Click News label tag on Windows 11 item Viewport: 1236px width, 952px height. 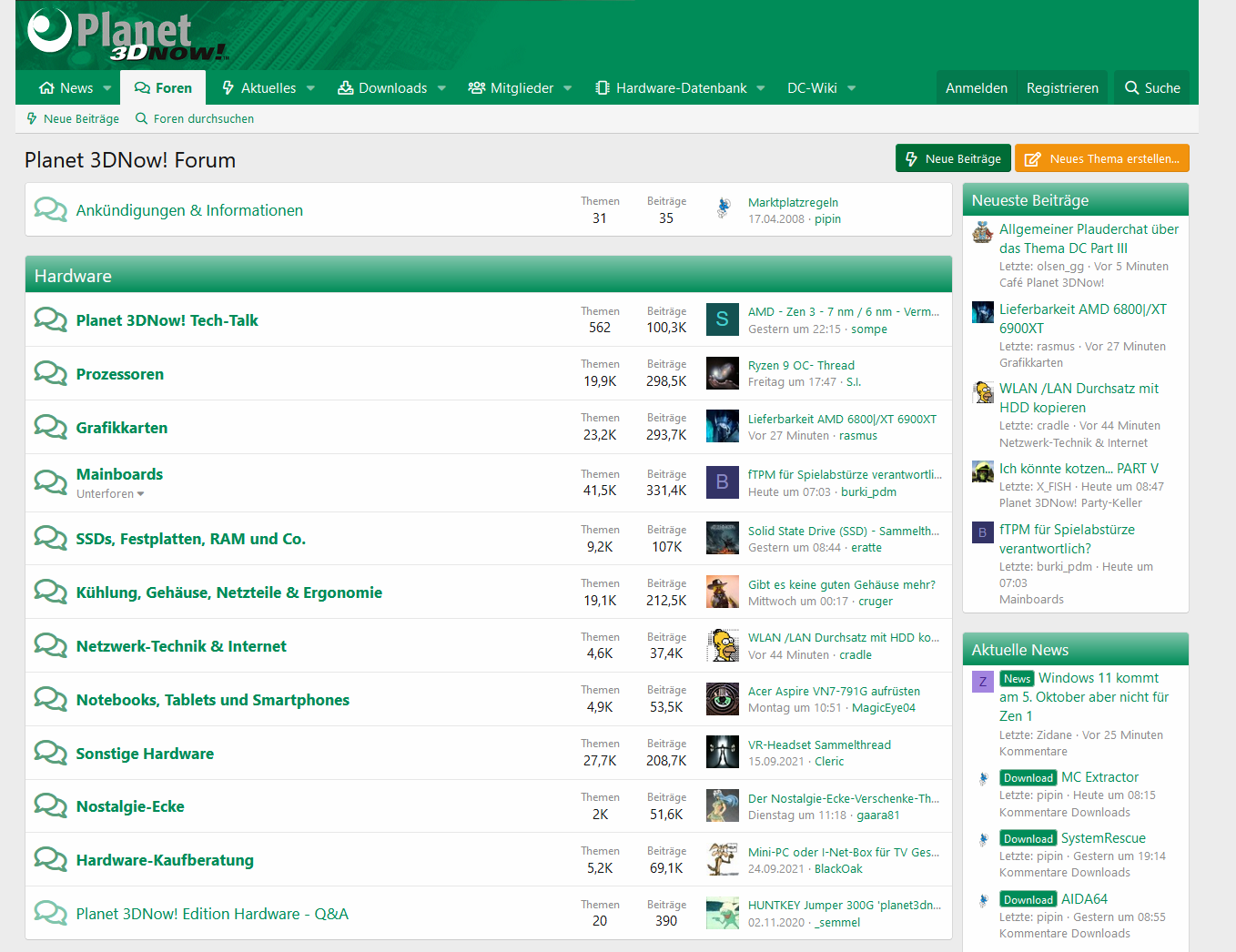pyautogui.click(x=1018, y=679)
